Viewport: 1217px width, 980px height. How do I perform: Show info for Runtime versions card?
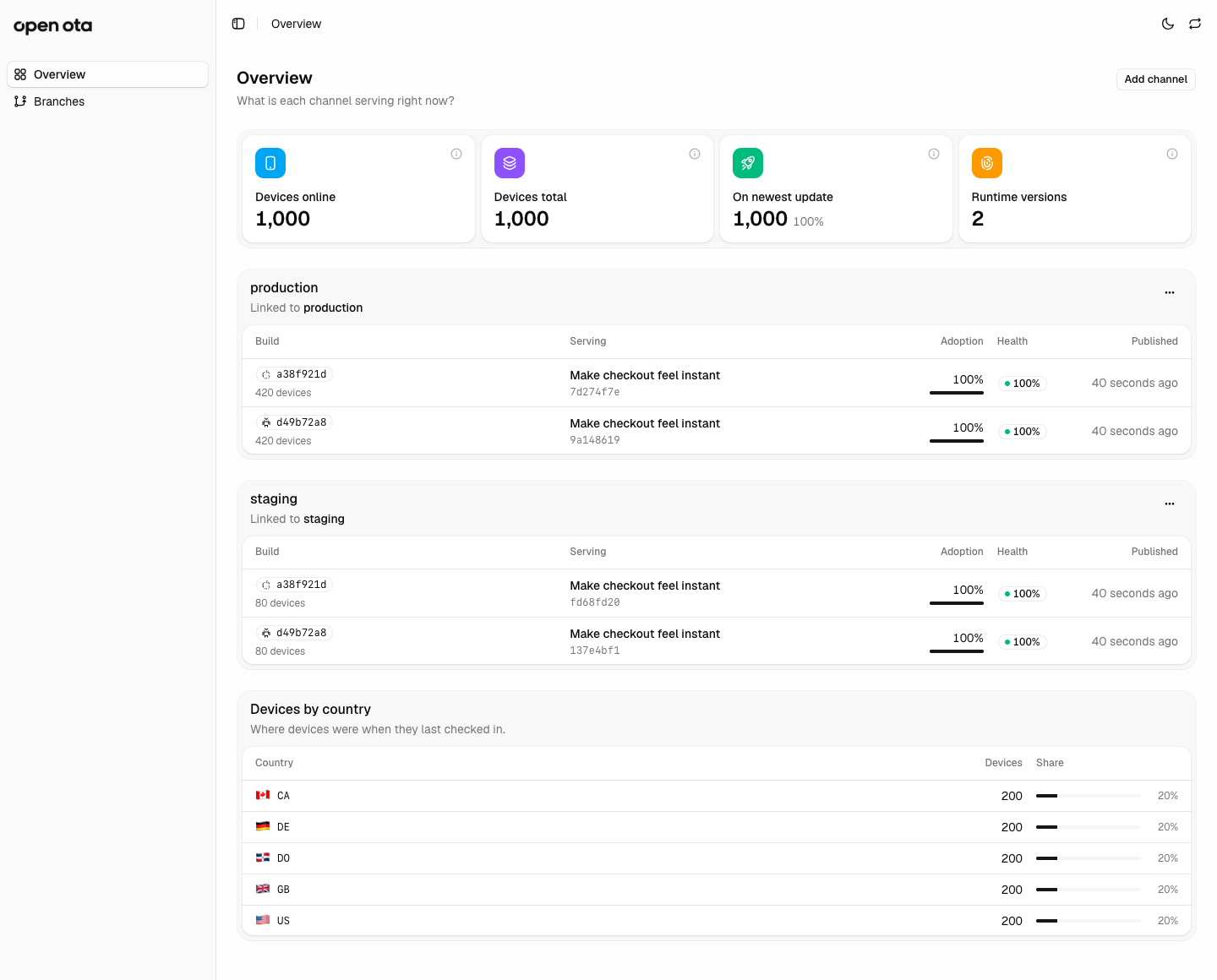(1172, 154)
